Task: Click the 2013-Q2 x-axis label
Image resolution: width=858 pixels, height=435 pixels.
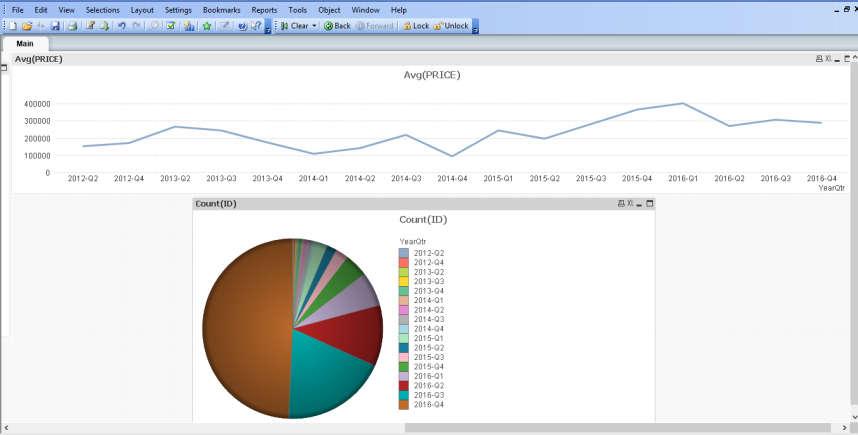Action: 175,178
